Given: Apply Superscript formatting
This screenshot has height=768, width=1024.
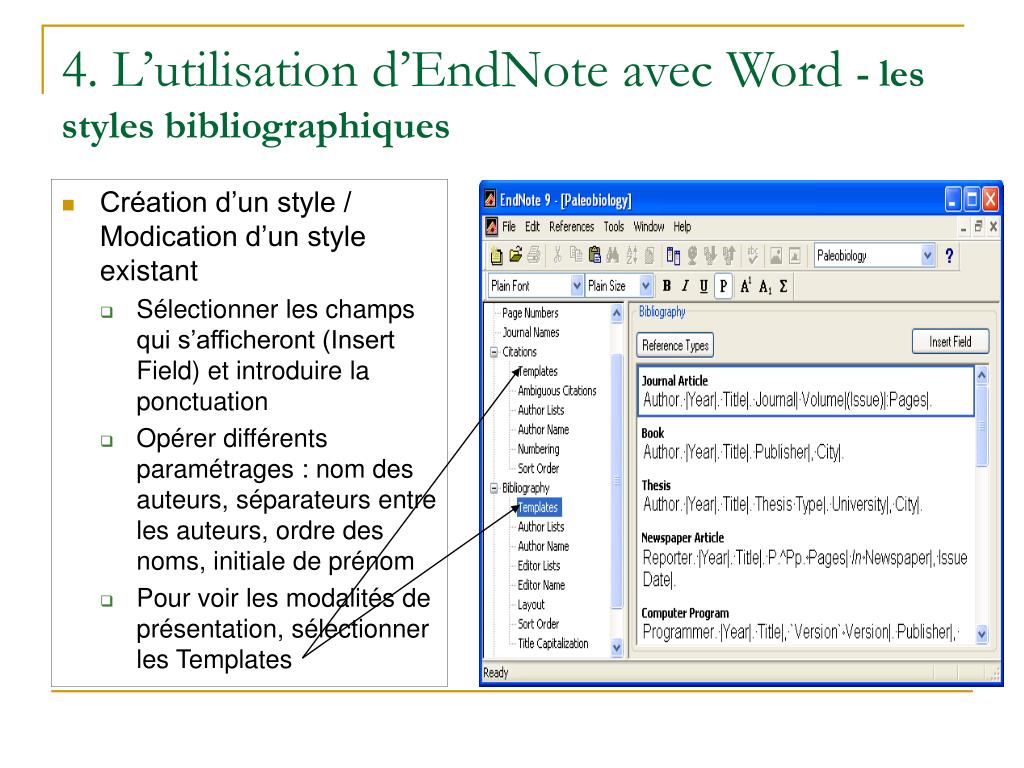Looking at the screenshot, I should (746, 286).
